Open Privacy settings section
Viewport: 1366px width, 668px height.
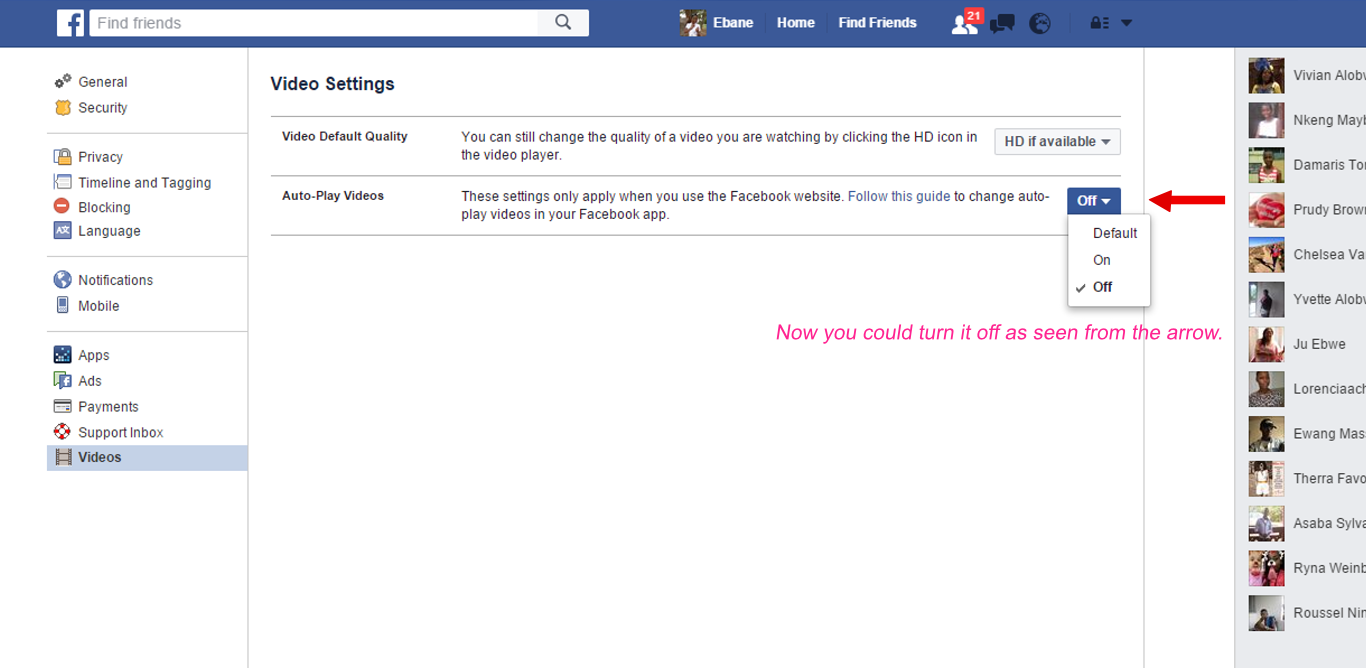pyautogui.click(x=100, y=157)
